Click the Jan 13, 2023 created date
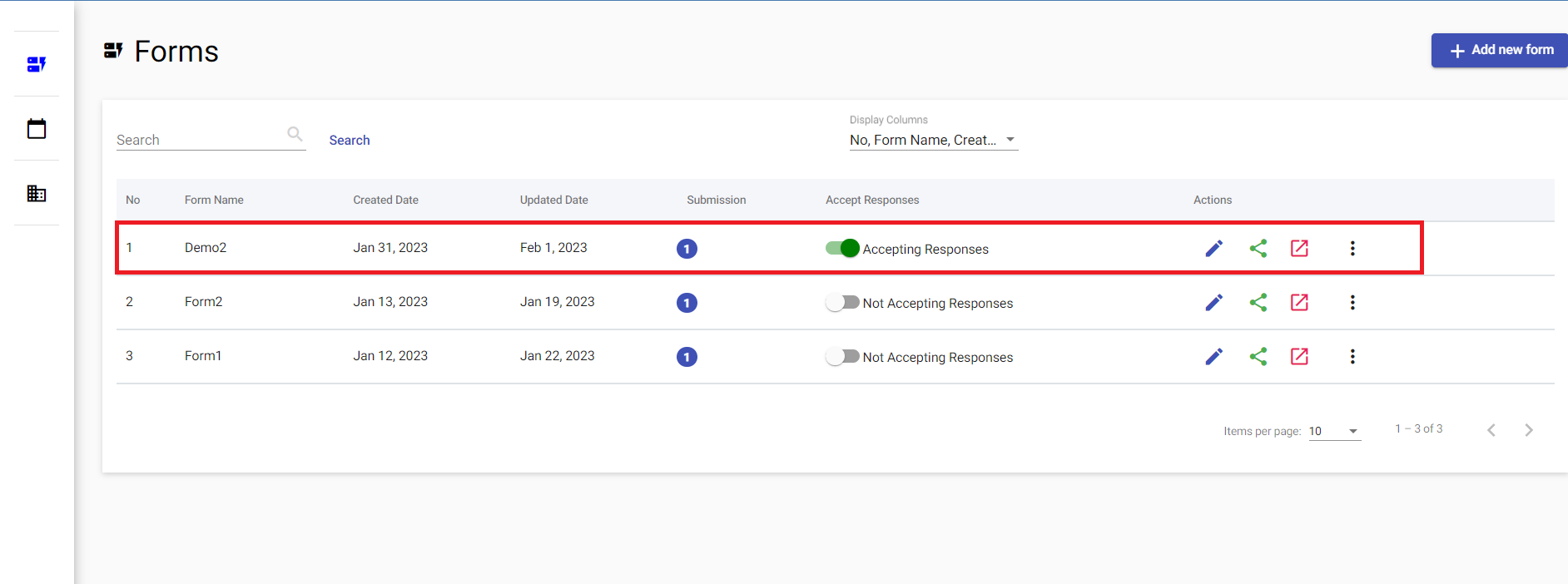Screen dimensions: 1568x584 390,302
